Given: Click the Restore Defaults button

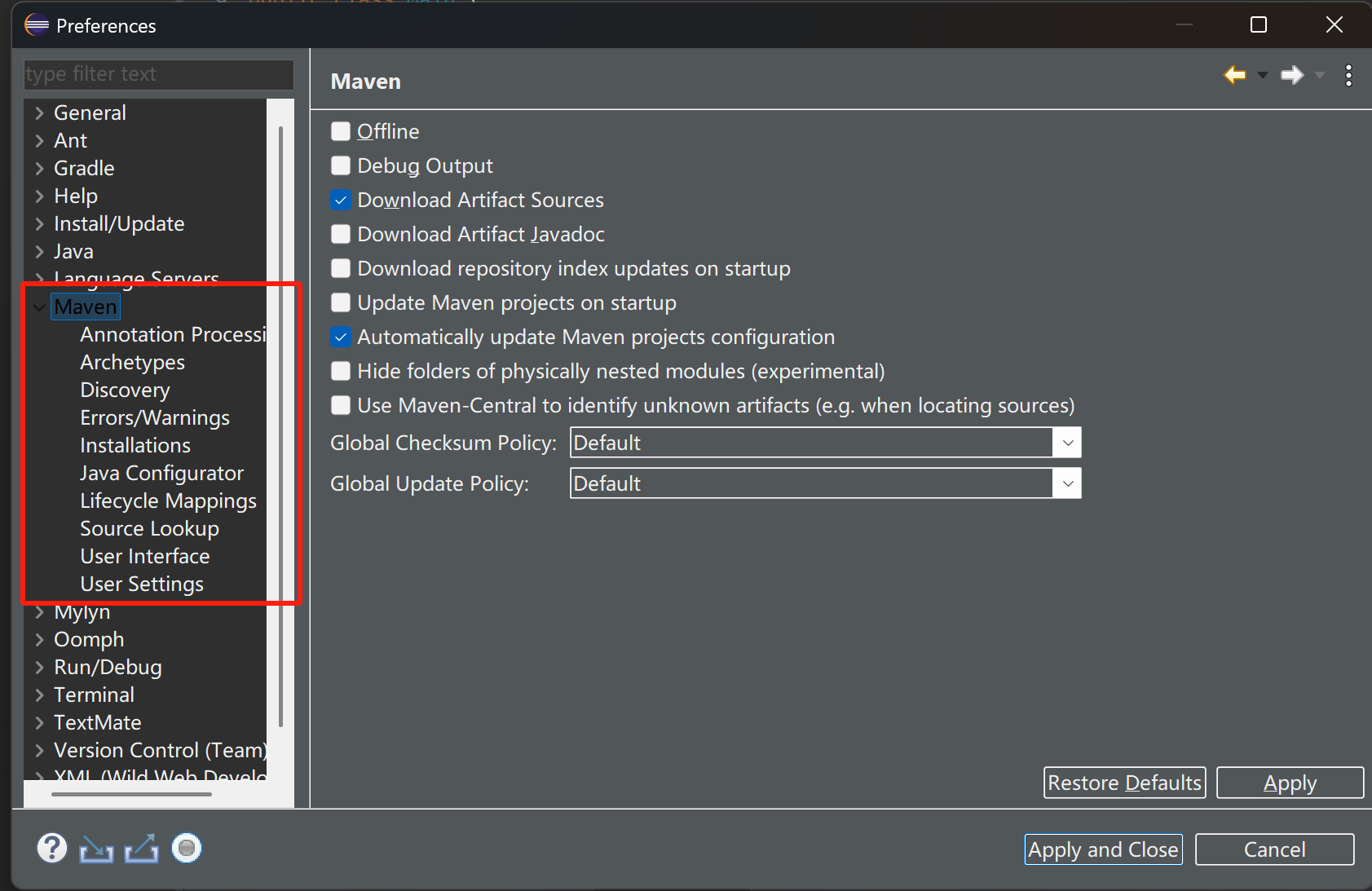Looking at the screenshot, I should [x=1124, y=783].
